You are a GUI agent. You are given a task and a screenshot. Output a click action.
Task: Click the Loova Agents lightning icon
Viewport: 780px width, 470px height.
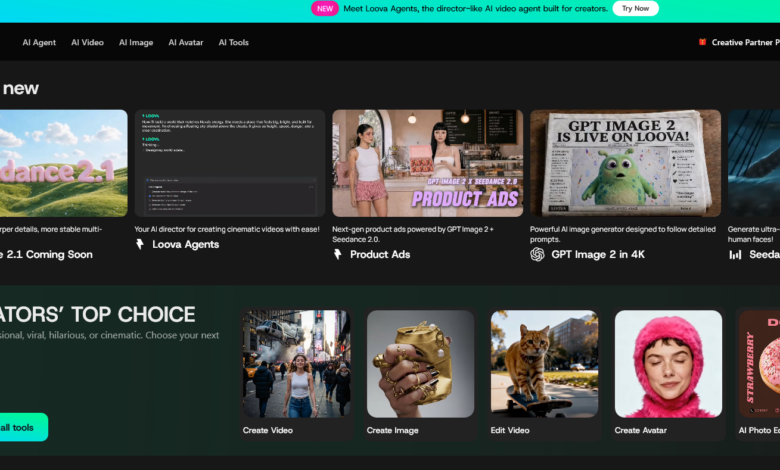pos(140,244)
